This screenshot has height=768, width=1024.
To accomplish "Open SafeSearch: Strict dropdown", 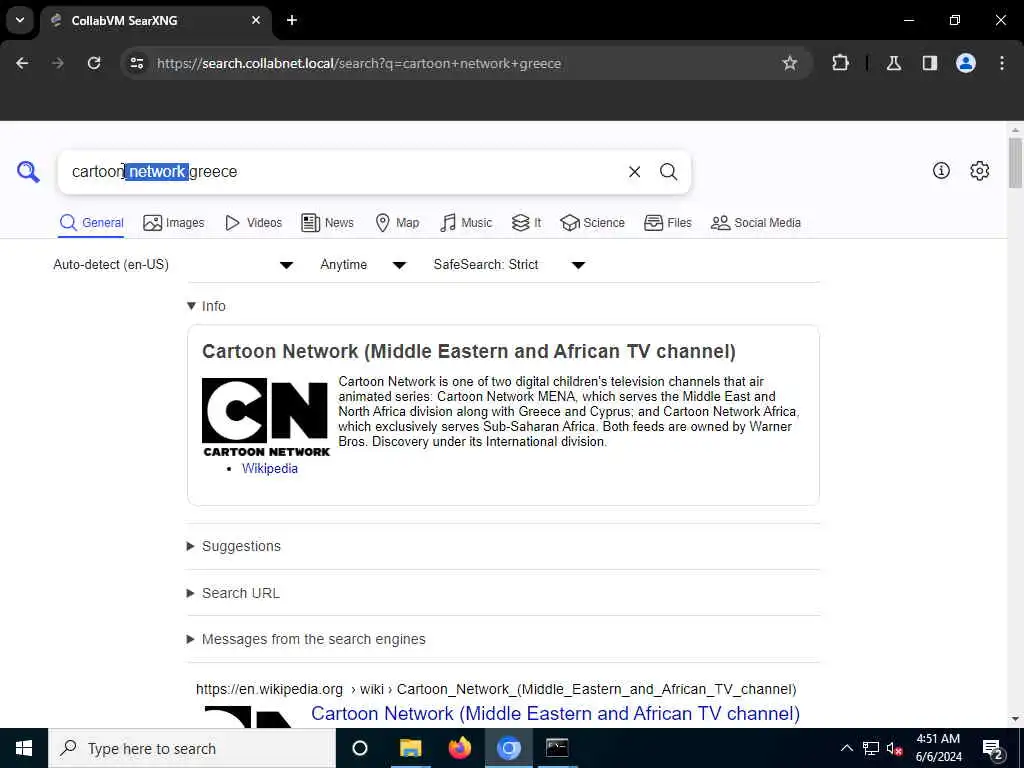I will [509, 264].
